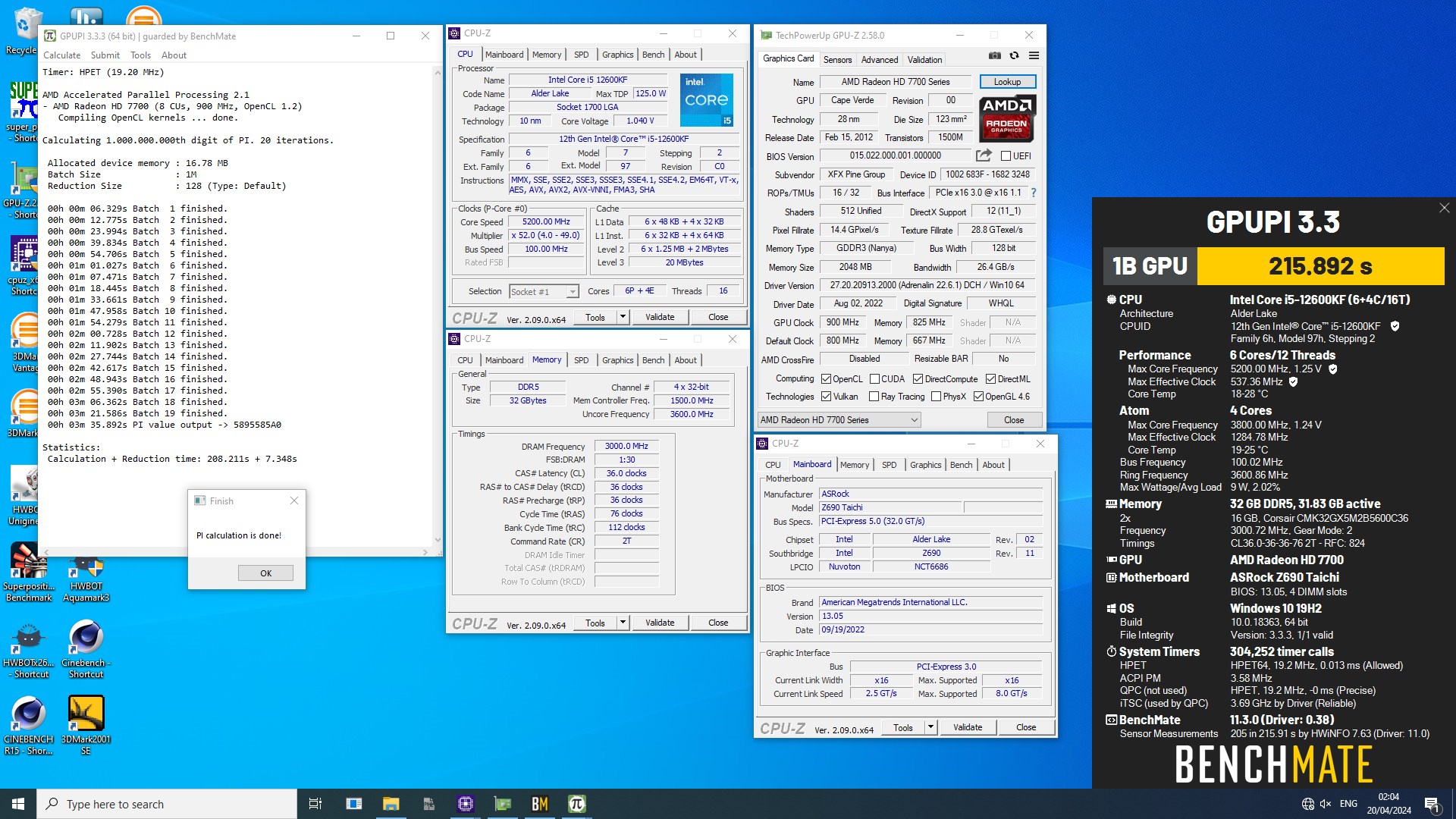Toggle the DirectML checkbox
The height and width of the screenshot is (819, 1456).
pyautogui.click(x=990, y=379)
